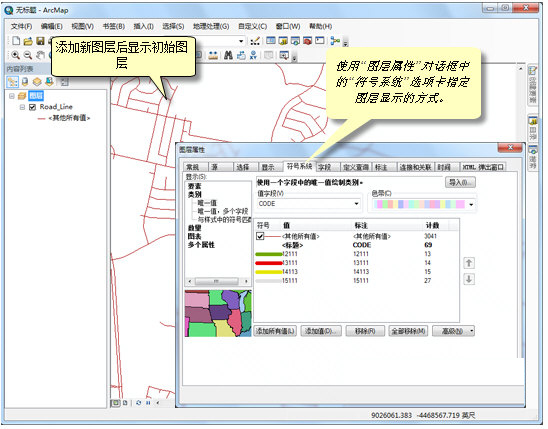Click the Go To XY icon

(x=253, y=55)
